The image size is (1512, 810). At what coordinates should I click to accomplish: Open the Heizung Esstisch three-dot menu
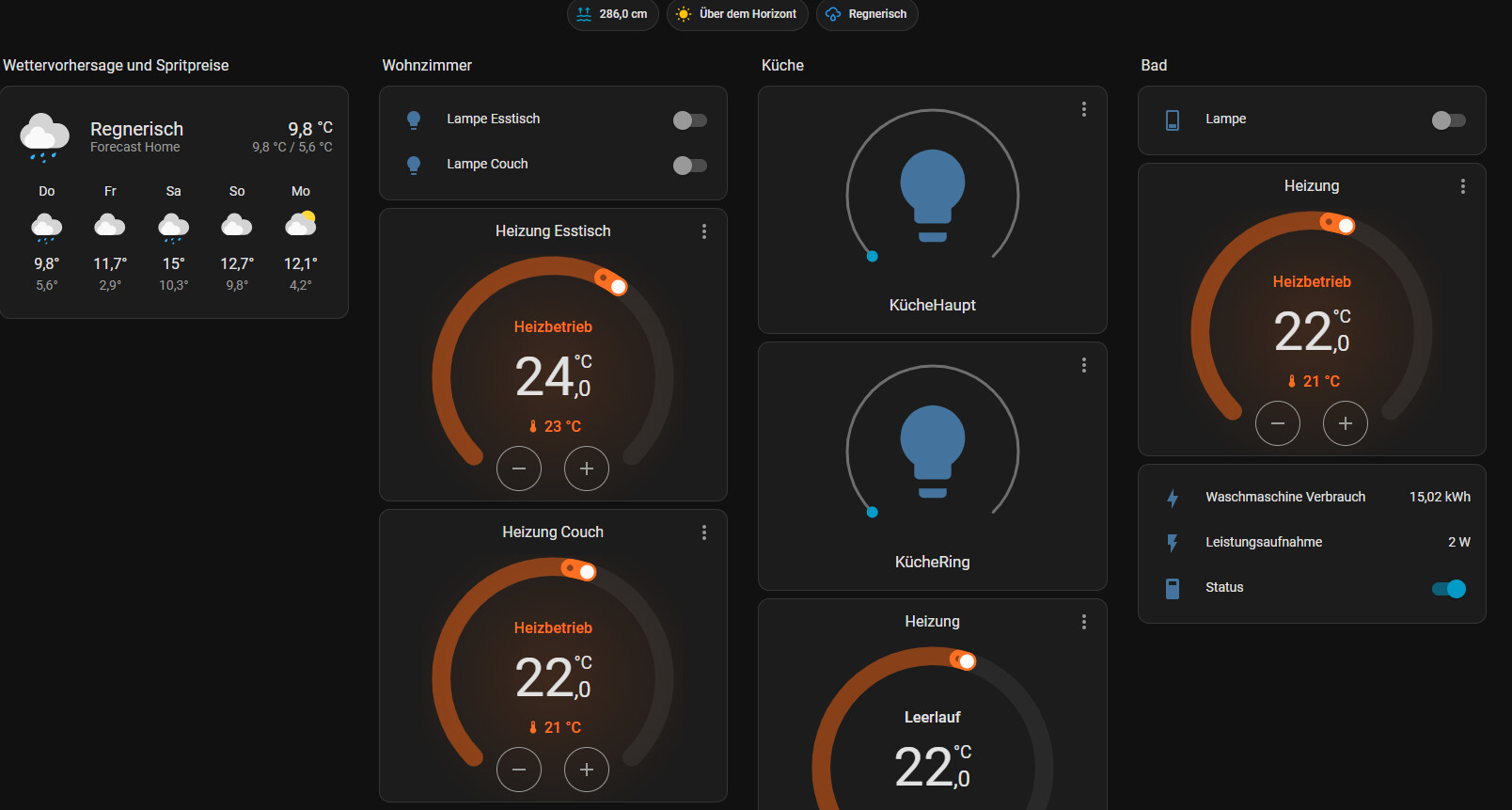704,231
